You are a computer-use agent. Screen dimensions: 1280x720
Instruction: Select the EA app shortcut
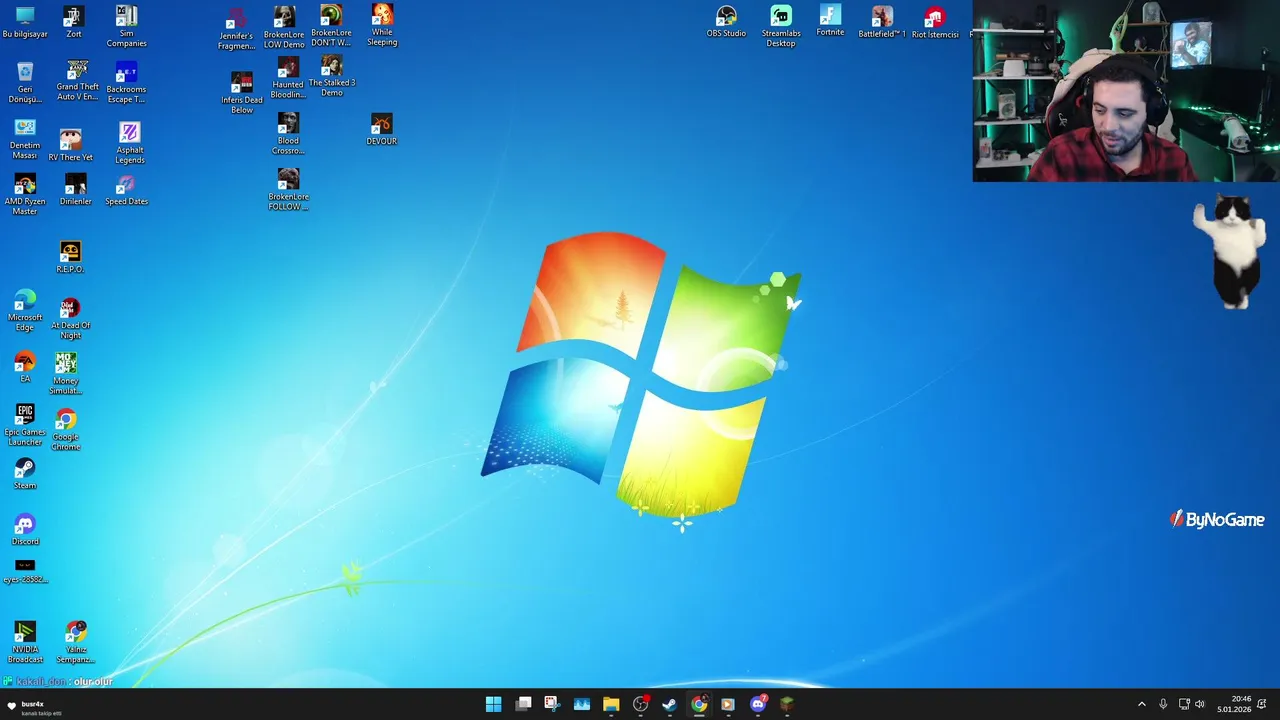pos(25,367)
